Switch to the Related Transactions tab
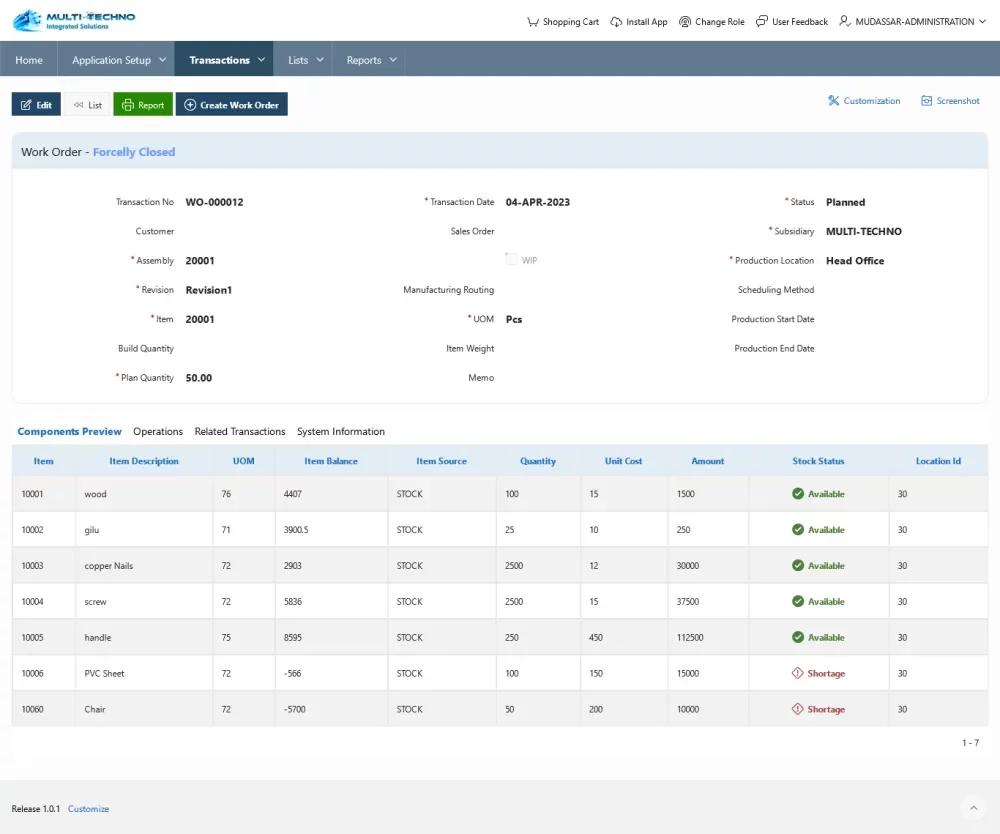Screen dimensions: 1000x834 coord(240,432)
